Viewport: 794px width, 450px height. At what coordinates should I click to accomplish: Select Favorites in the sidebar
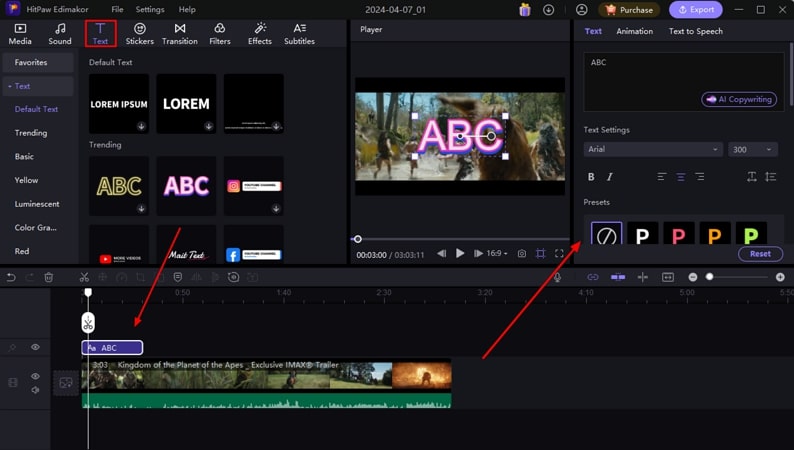[x=38, y=62]
